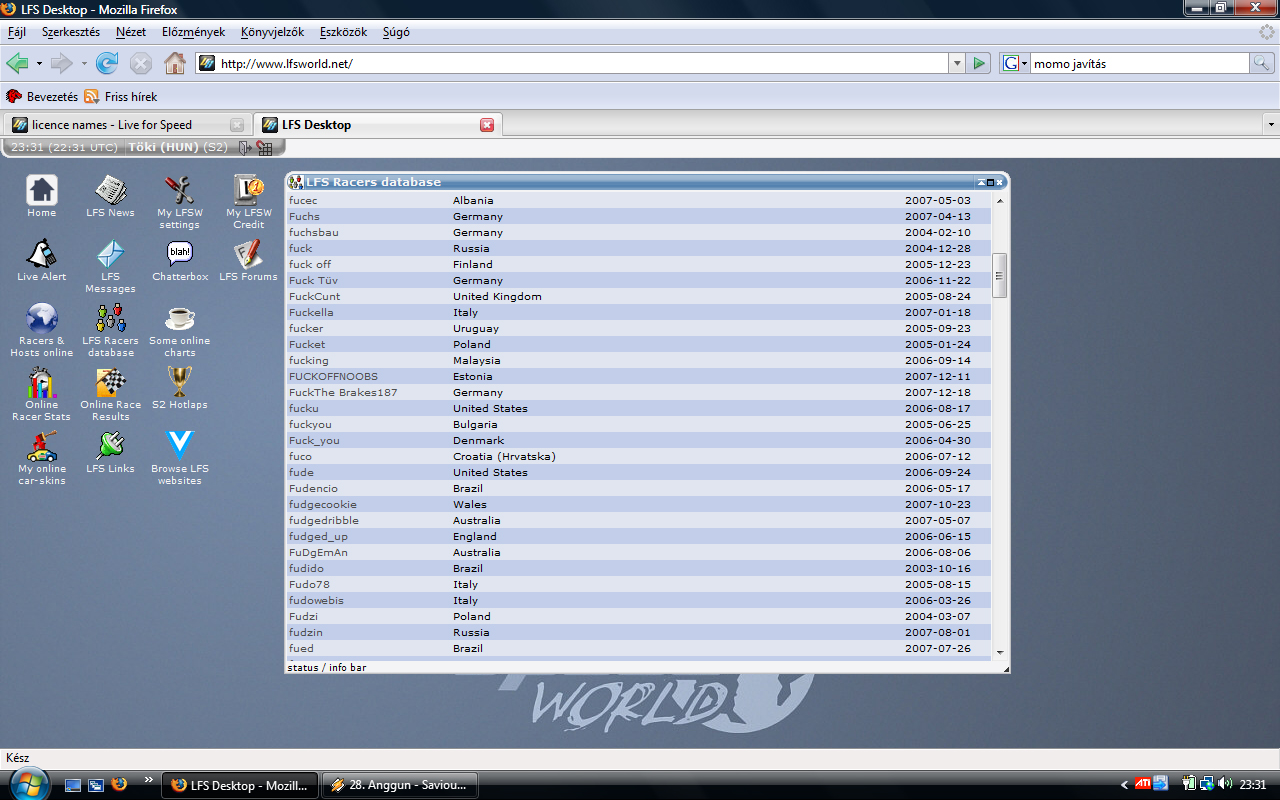Open the Eszközök menu

pyautogui.click(x=344, y=32)
